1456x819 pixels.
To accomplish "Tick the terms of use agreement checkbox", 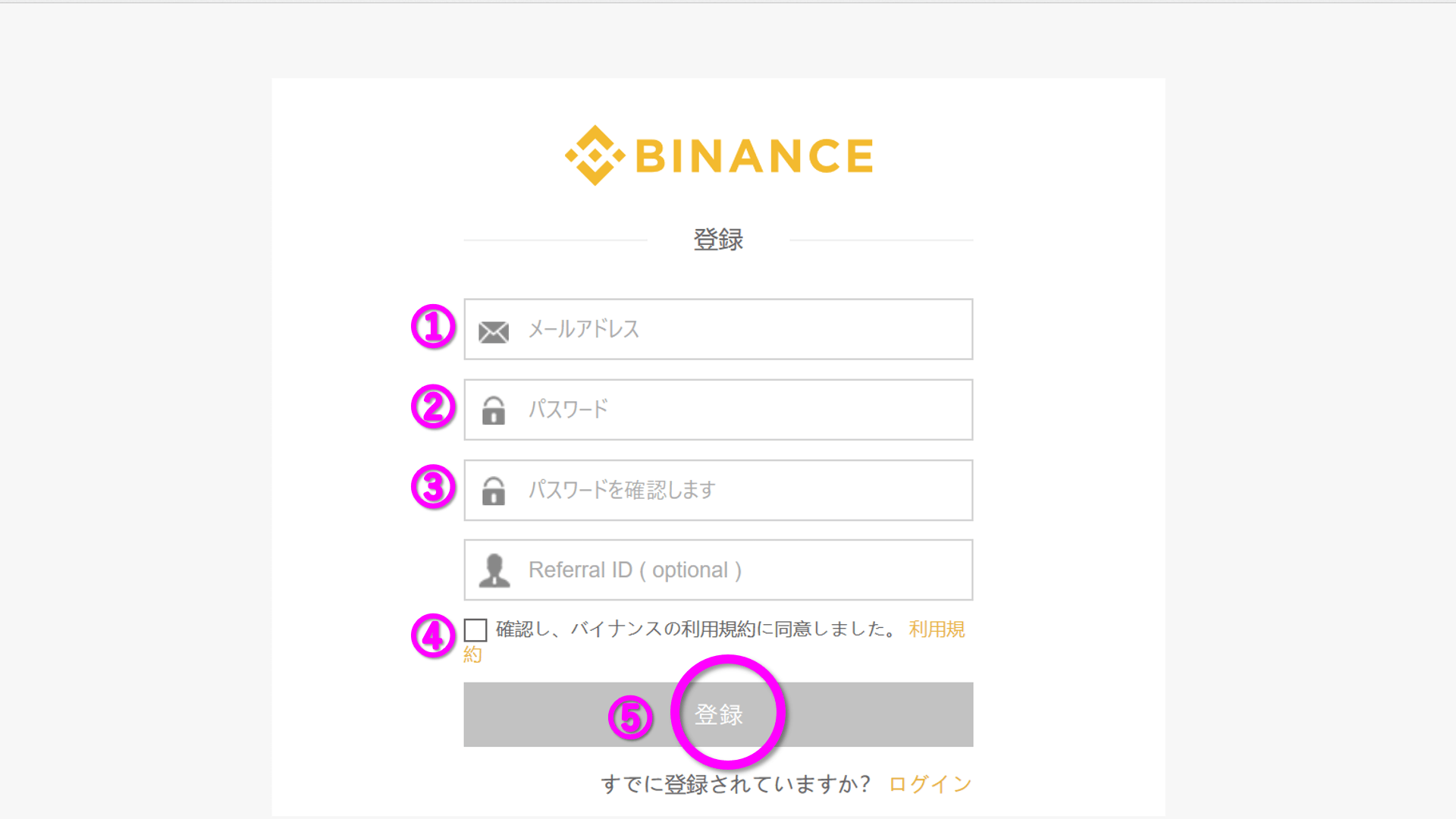I will click(475, 629).
